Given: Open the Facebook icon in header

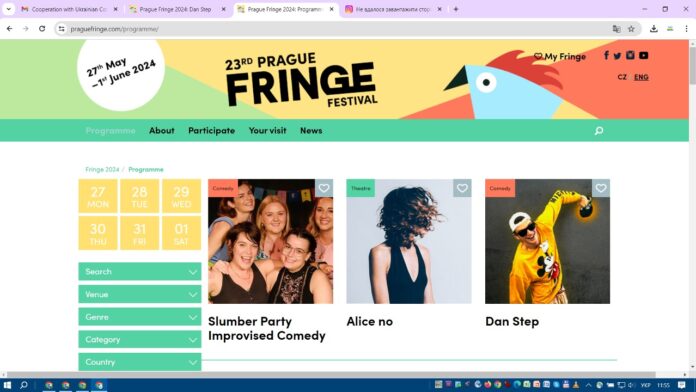Looking at the screenshot, I should point(606,55).
